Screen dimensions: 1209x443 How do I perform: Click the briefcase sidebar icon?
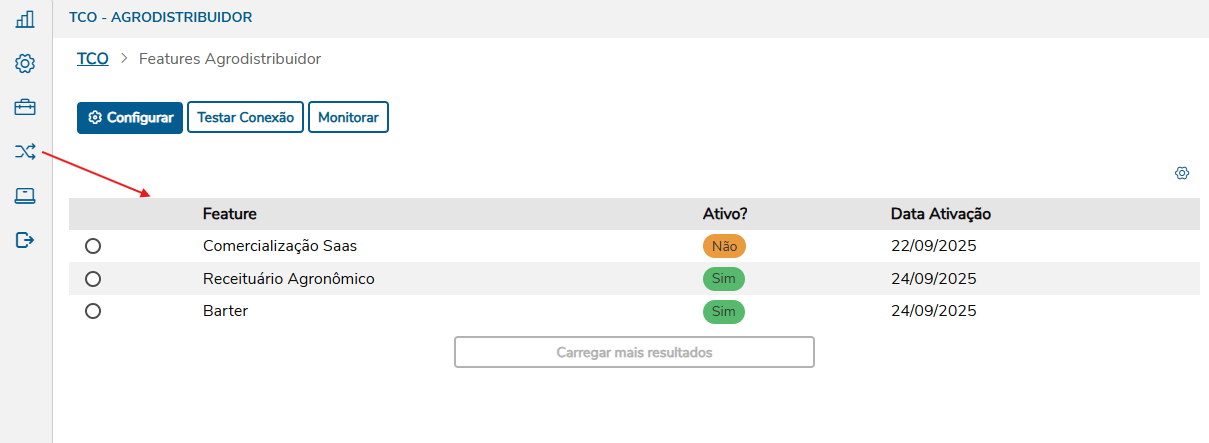(25, 107)
